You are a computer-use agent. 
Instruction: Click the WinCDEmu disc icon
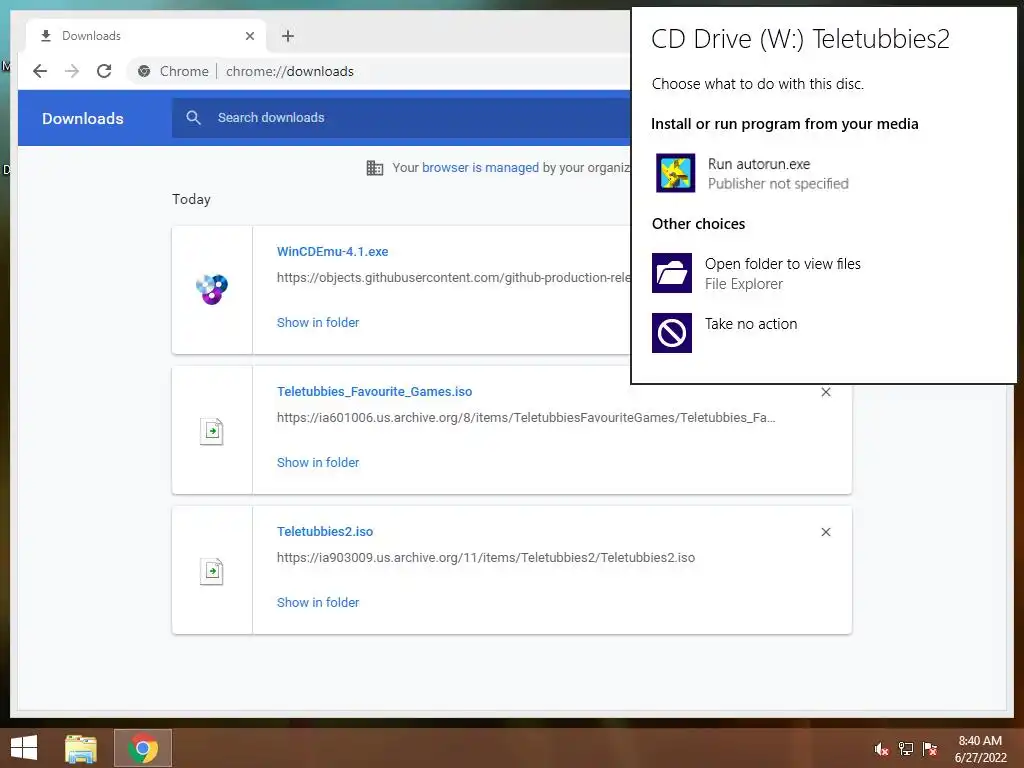point(212,289)
